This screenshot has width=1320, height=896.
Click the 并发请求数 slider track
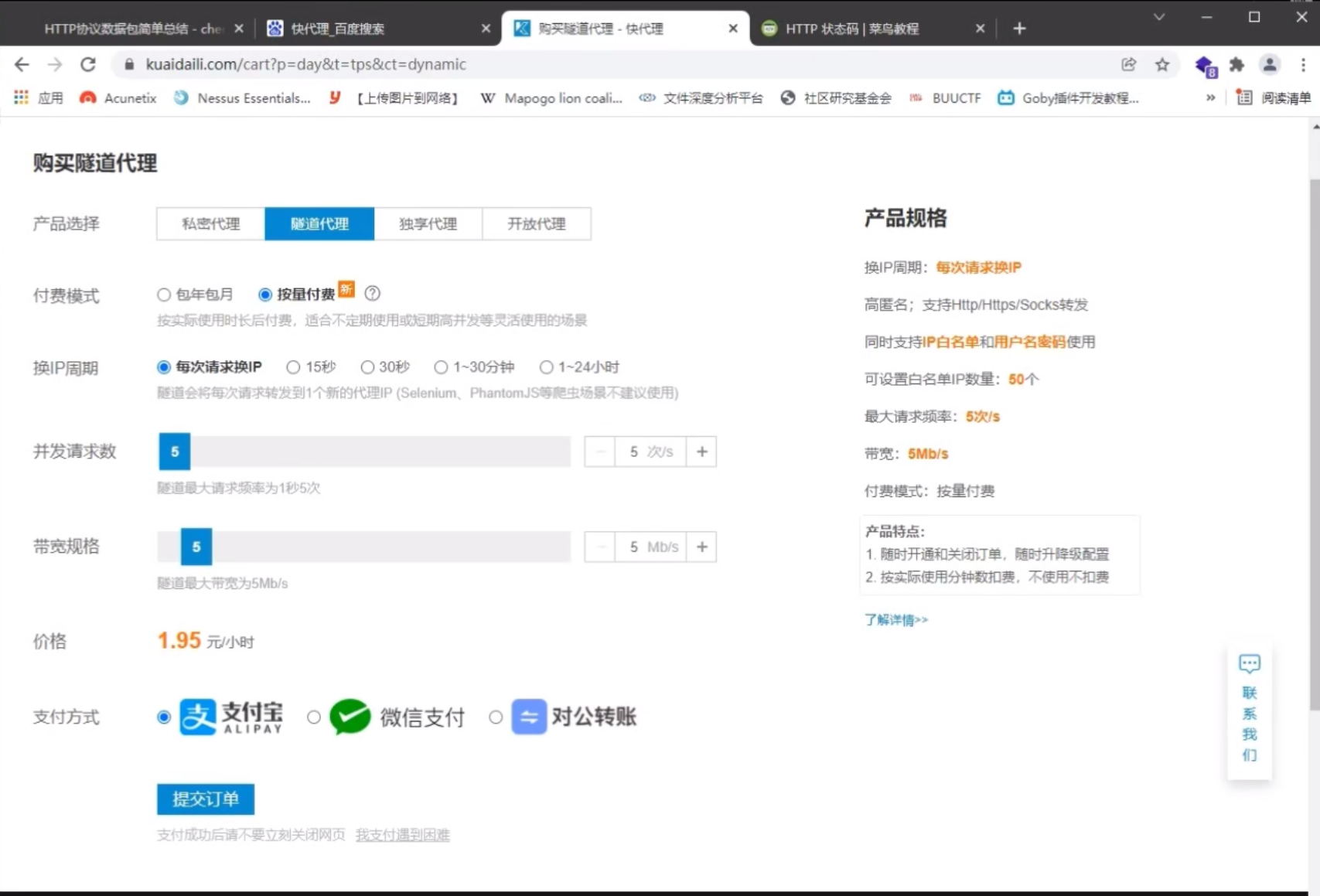(x=364, y=451)
